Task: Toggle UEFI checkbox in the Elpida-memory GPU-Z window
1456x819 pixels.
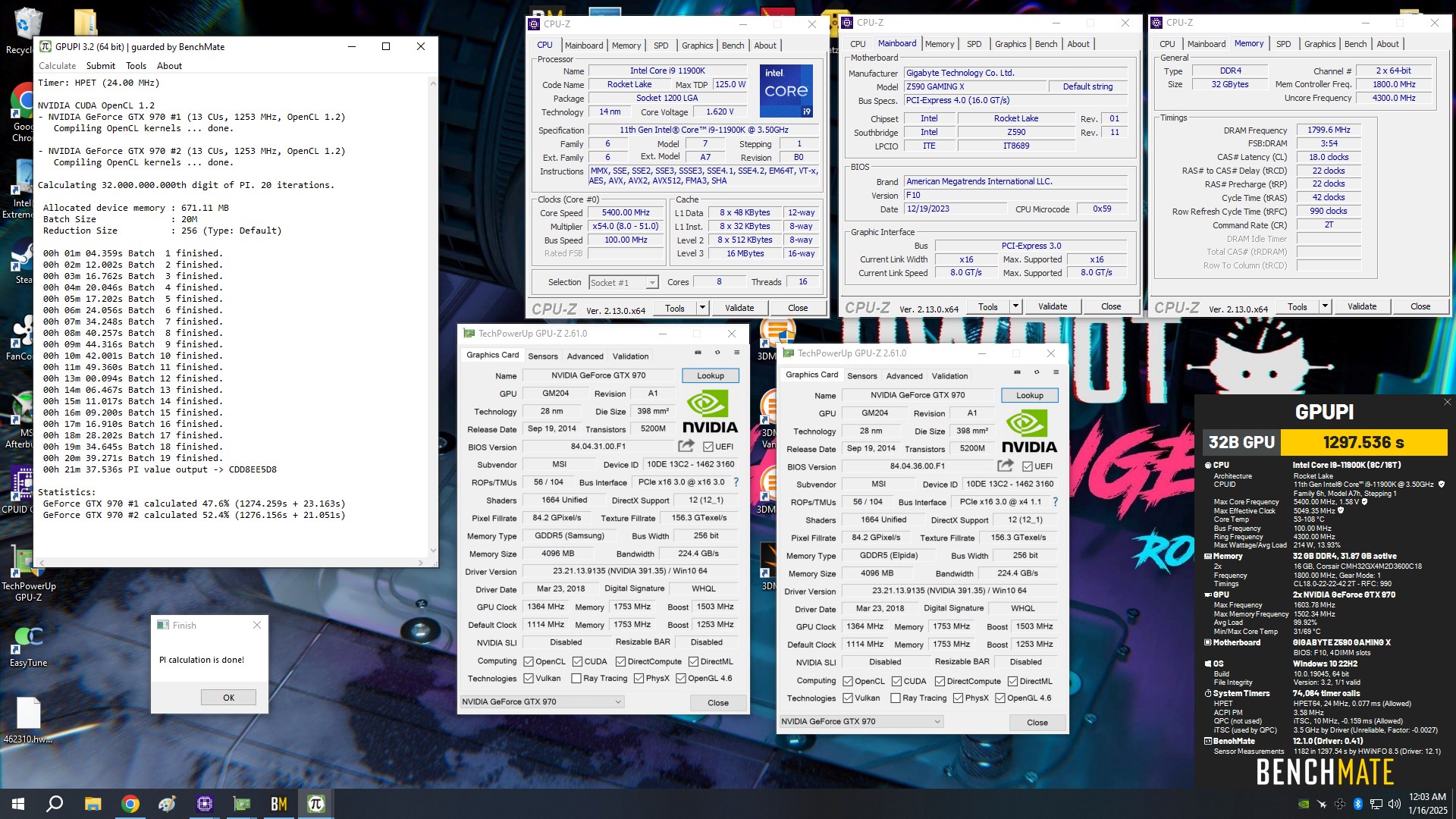Action: point(1028,466)
